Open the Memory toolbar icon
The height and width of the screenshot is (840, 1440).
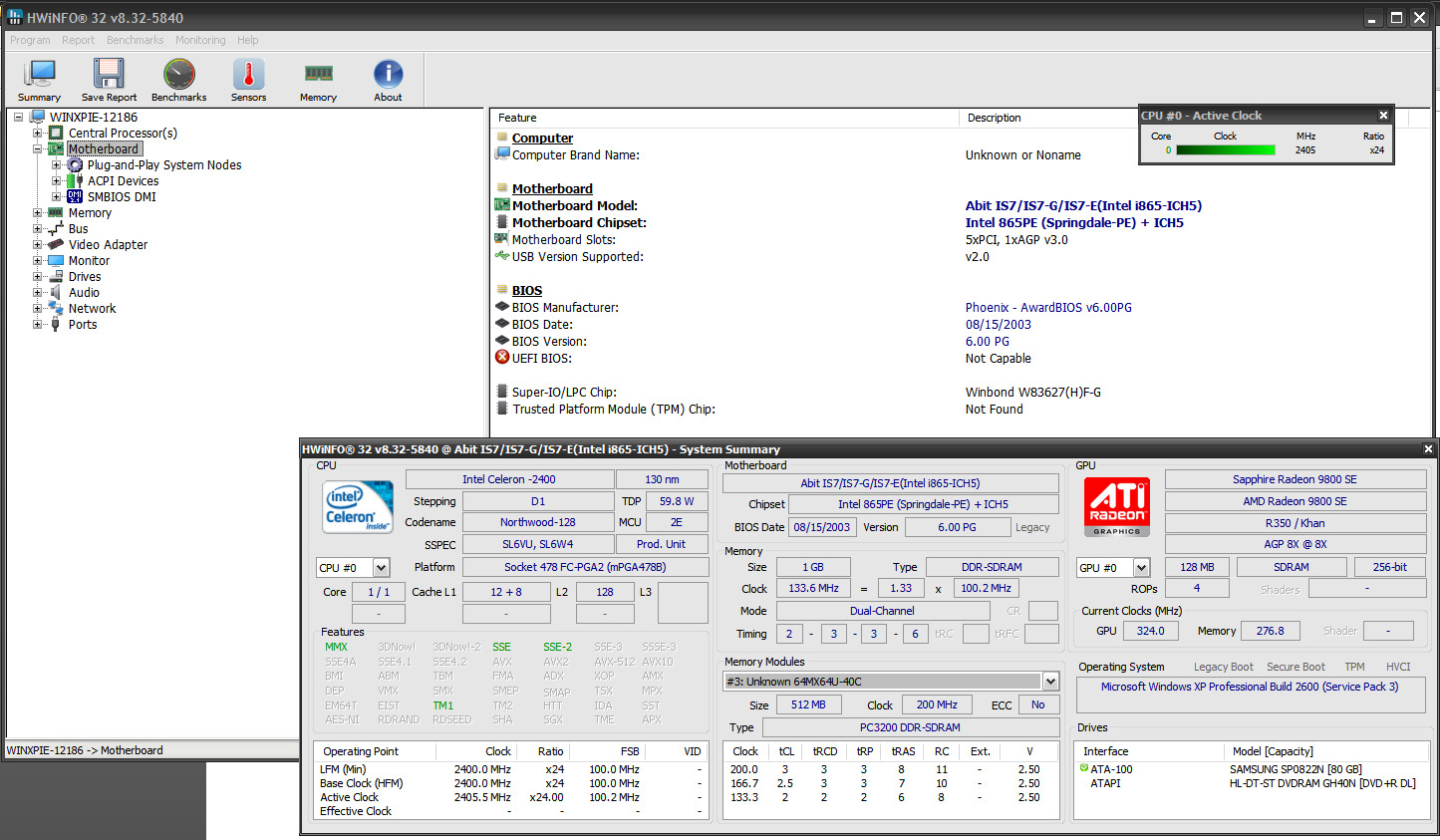coord(318,80)
